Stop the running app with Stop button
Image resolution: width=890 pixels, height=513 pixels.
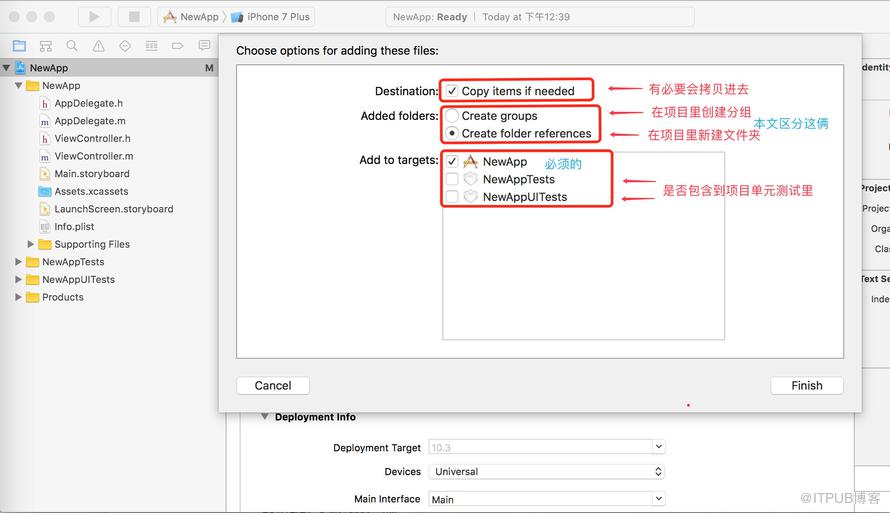click(x=134, y=17)
